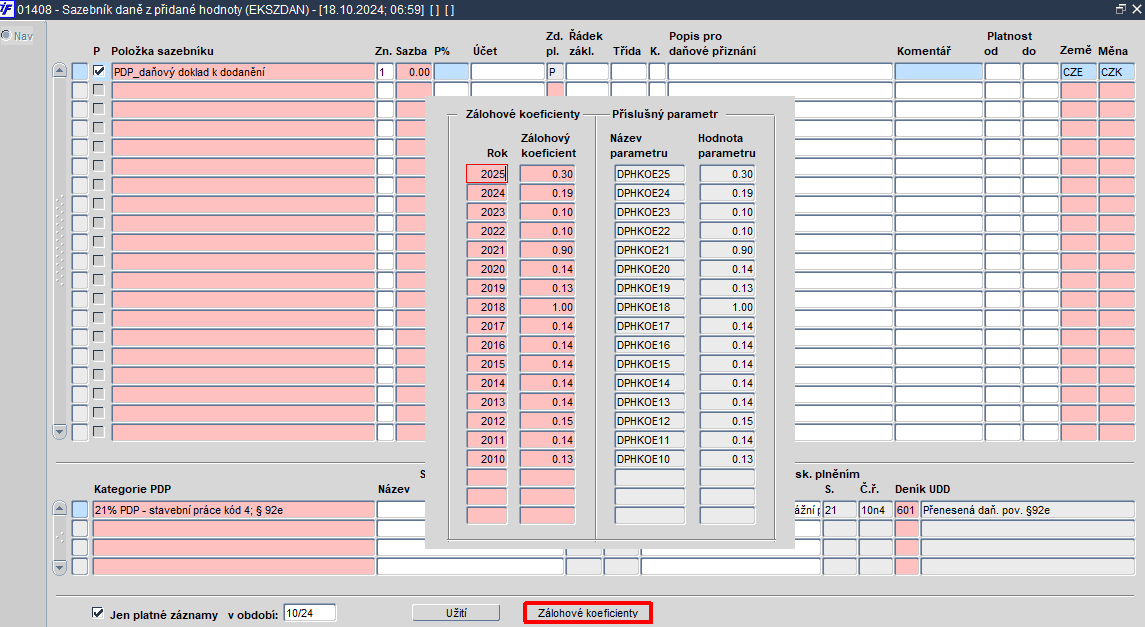1145x627 pixels.
Task: Select the record marker for the 21% PDP row
Action: tap(80, 510)
